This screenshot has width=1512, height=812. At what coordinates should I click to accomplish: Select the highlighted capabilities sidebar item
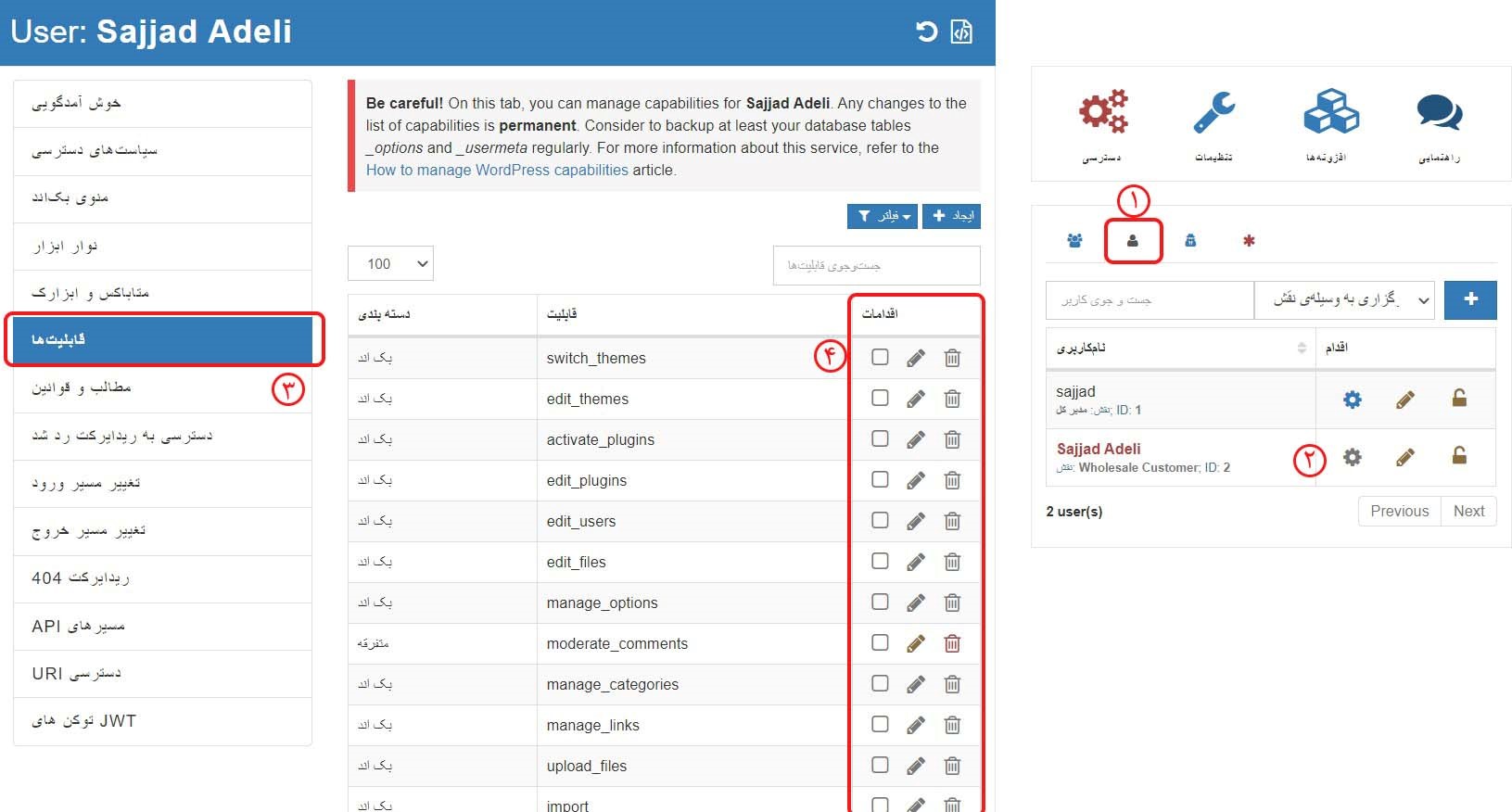163,340
